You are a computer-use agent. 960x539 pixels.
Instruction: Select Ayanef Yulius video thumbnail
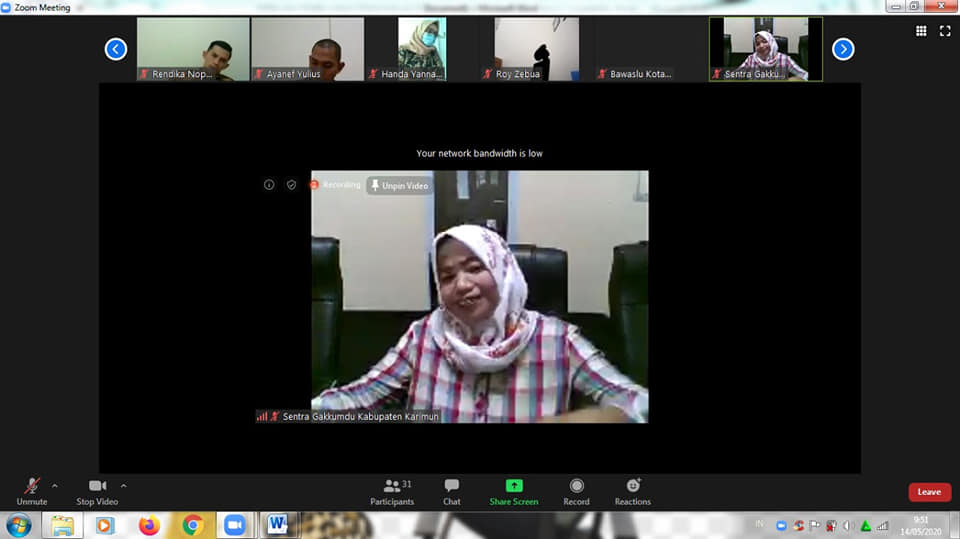pos(307,49)
